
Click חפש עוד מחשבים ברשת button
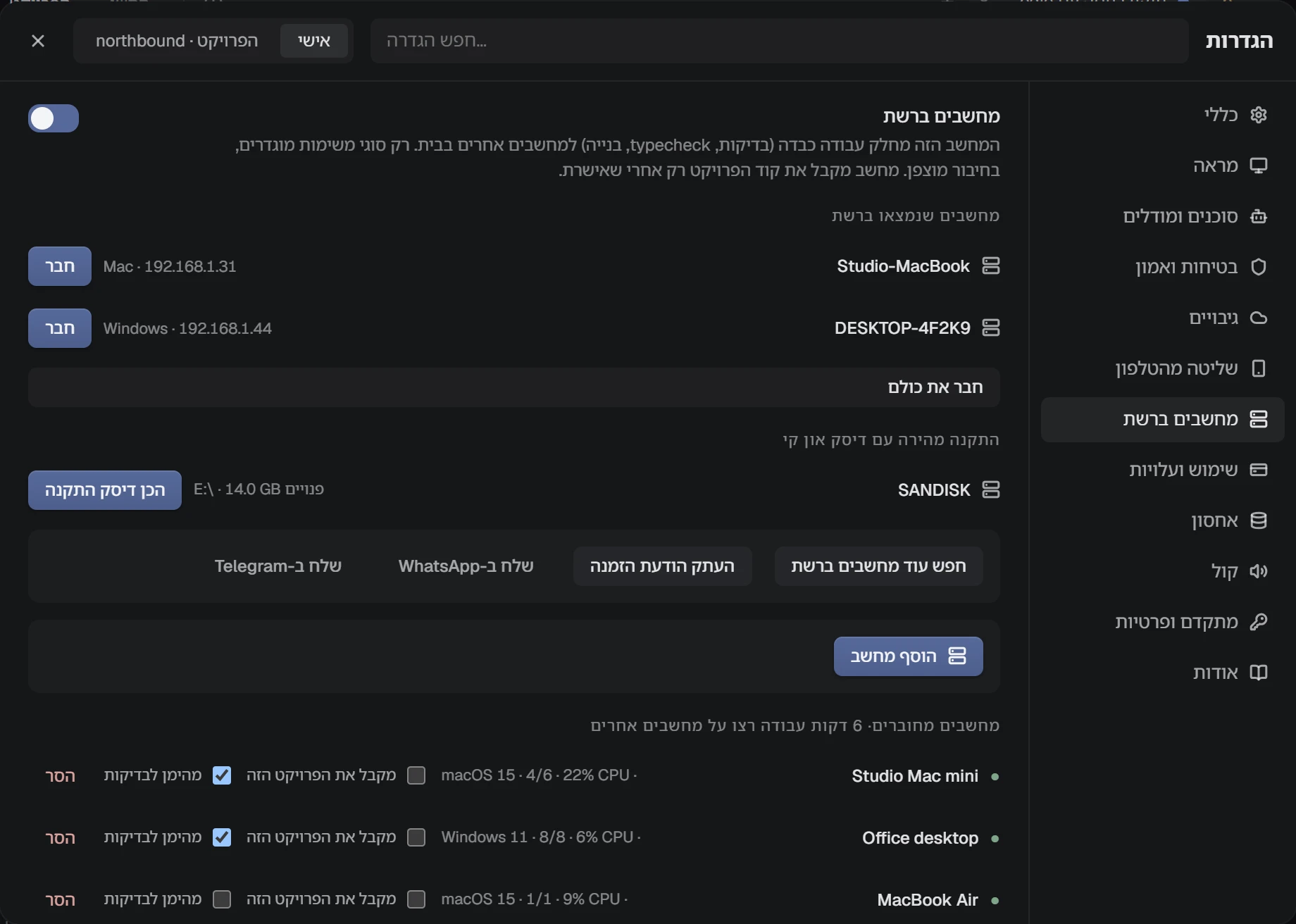tap(878, 566)
